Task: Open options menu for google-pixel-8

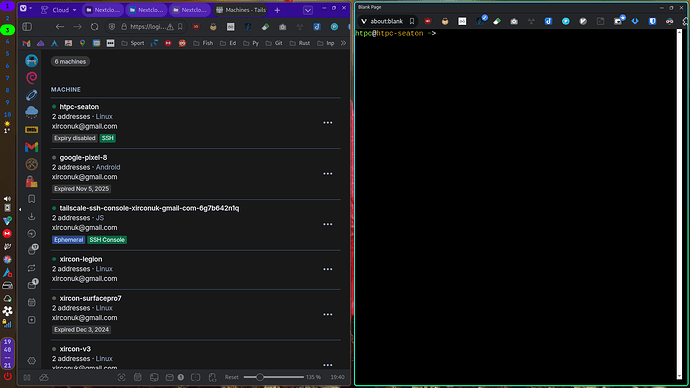Action: (x=328, y=174)
